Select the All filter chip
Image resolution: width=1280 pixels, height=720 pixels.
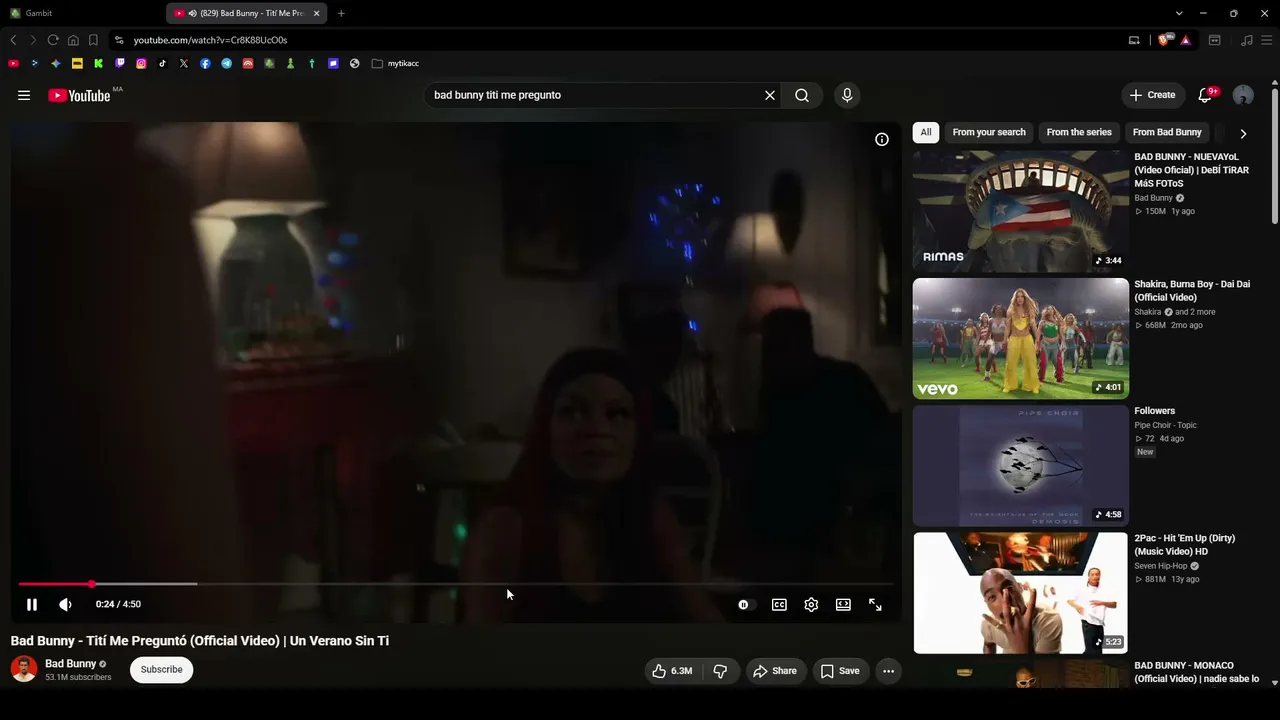(x=926, y=132)
